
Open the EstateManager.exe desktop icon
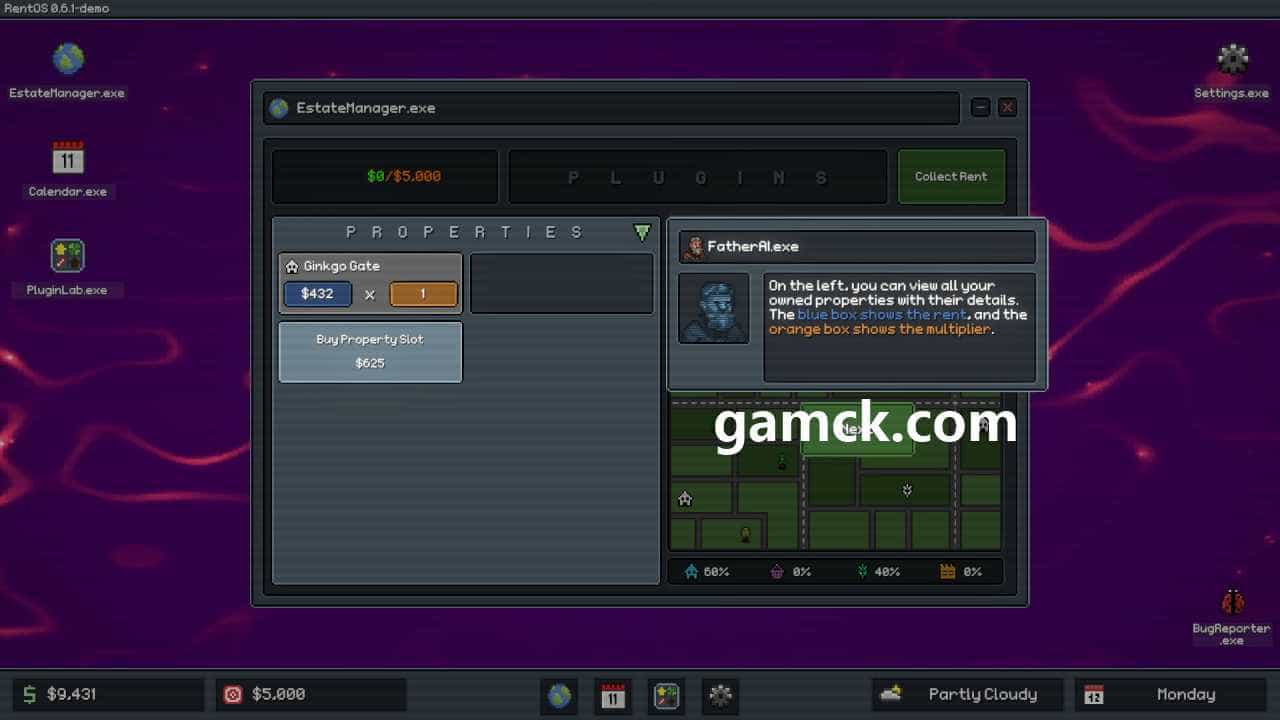[68, 60]
